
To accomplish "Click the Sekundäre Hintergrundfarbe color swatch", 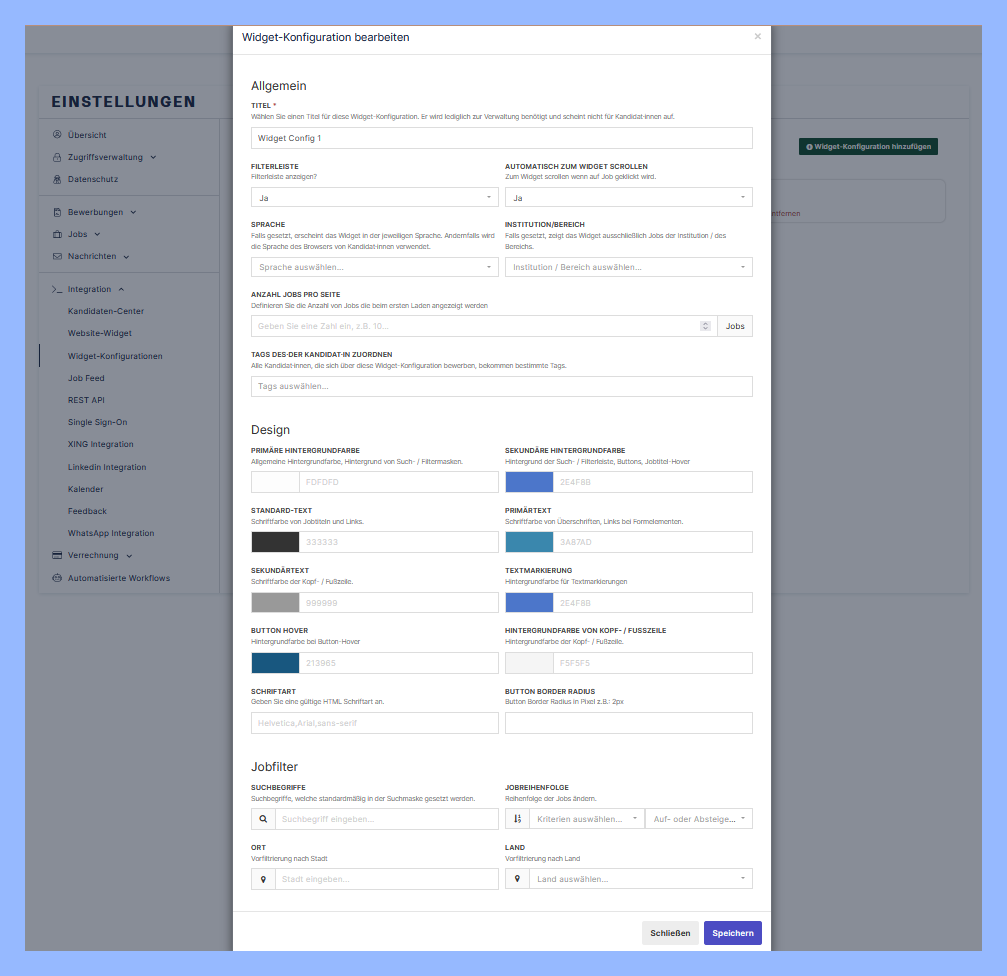I will click(529, 481).
